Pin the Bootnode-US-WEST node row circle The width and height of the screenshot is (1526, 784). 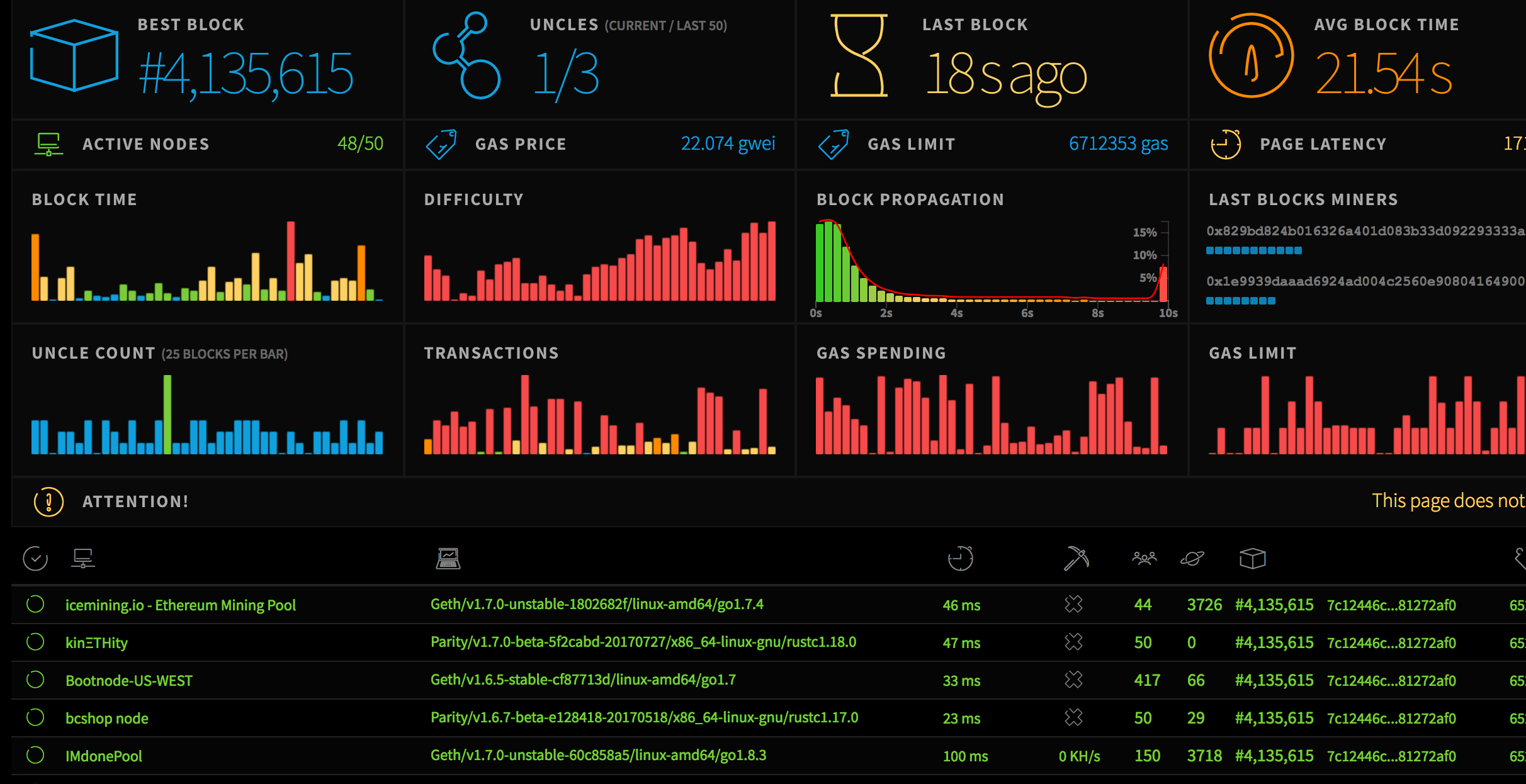[35, 680]
